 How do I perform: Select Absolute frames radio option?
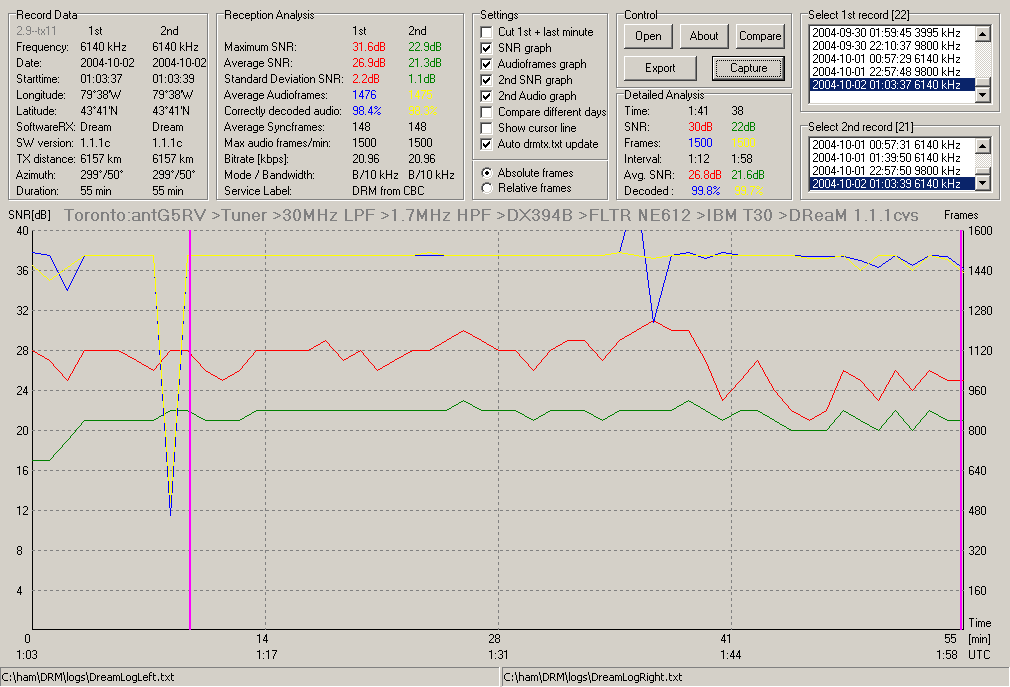click(487, 173)
